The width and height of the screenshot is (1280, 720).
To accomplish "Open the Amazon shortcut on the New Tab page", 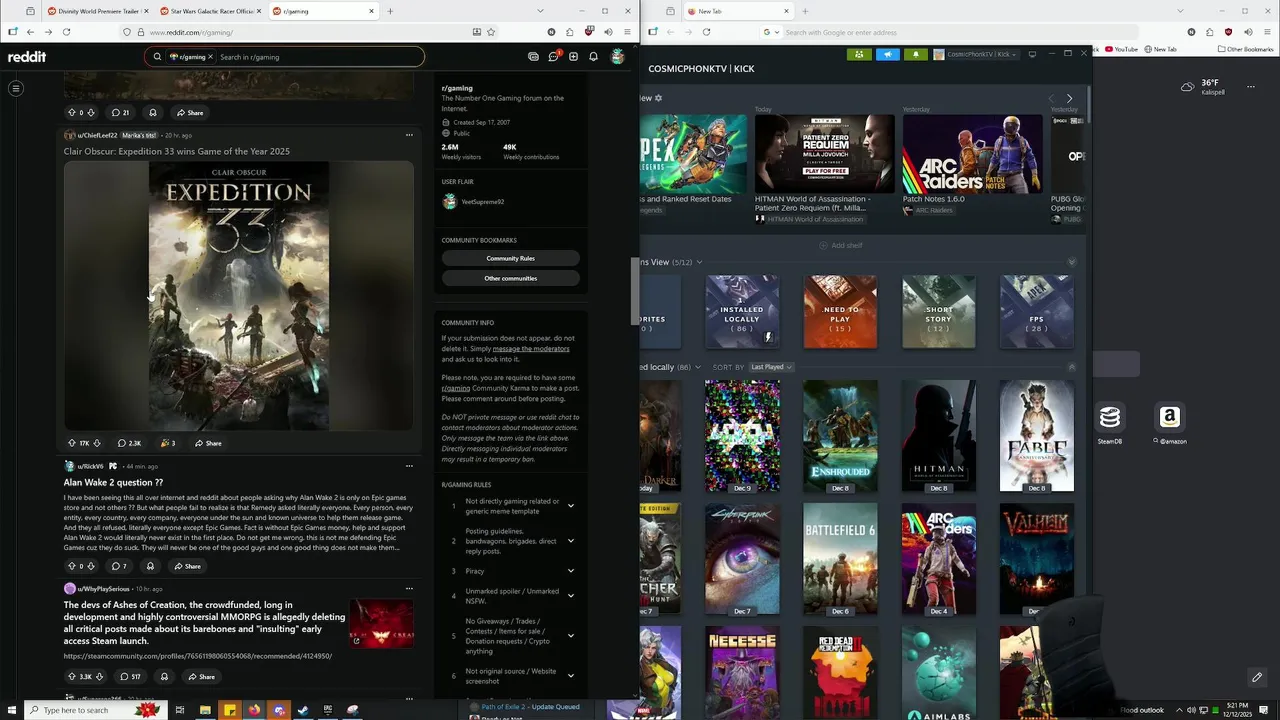I will click(1170, 423).
